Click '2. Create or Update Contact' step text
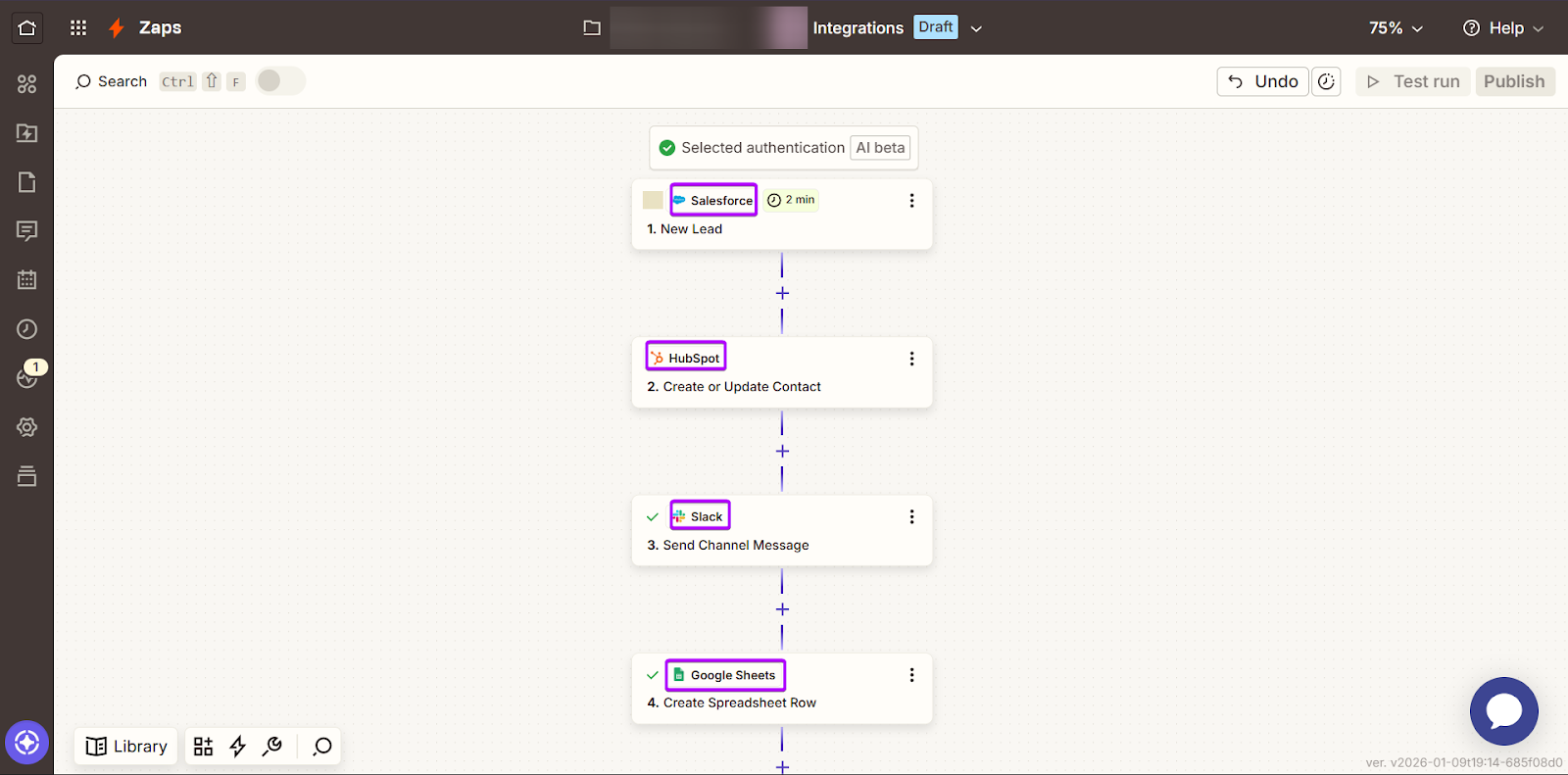The image size is (1568, 775). (734, 387)
